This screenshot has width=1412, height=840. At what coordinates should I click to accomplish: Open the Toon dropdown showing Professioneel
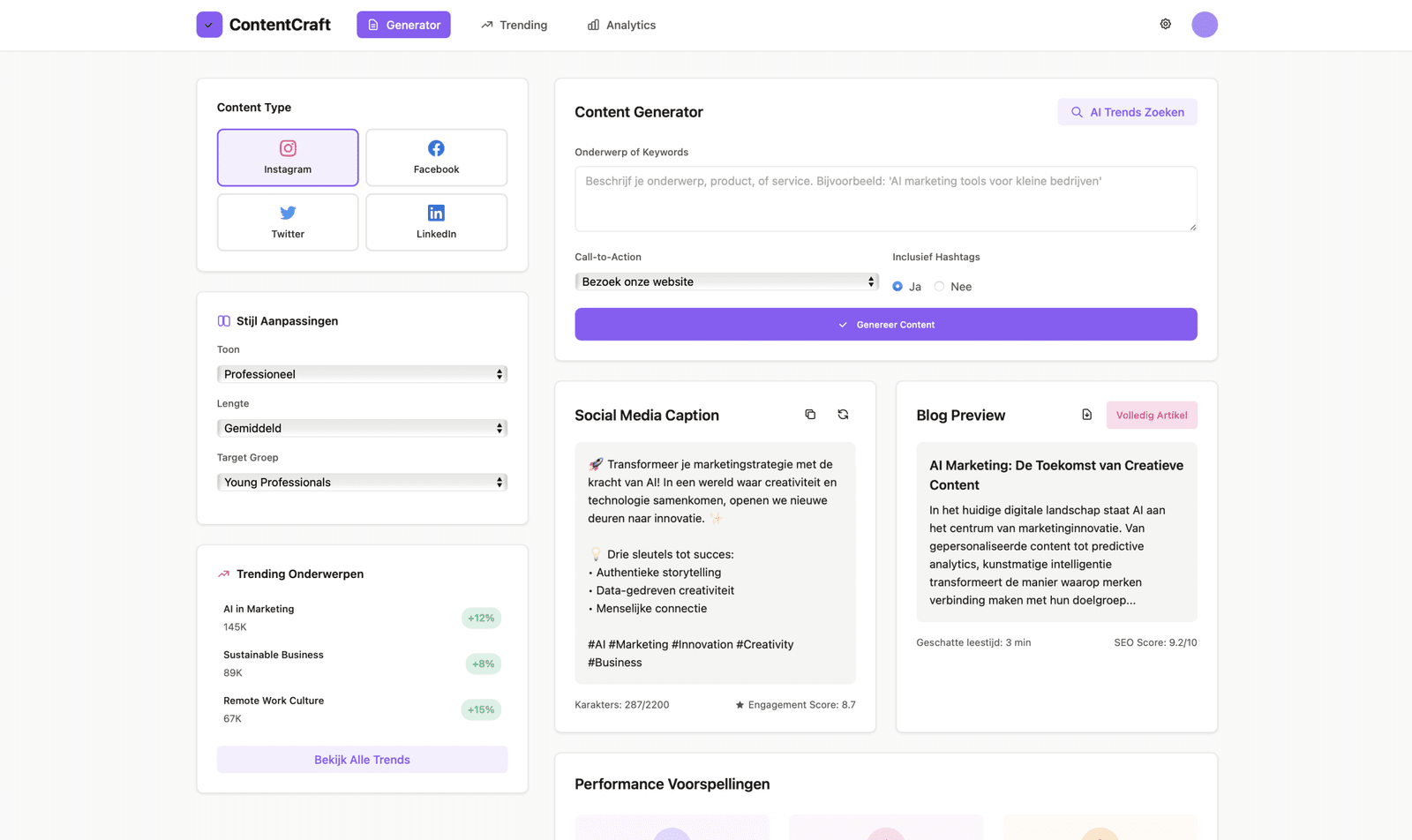(x=362, y=374)
